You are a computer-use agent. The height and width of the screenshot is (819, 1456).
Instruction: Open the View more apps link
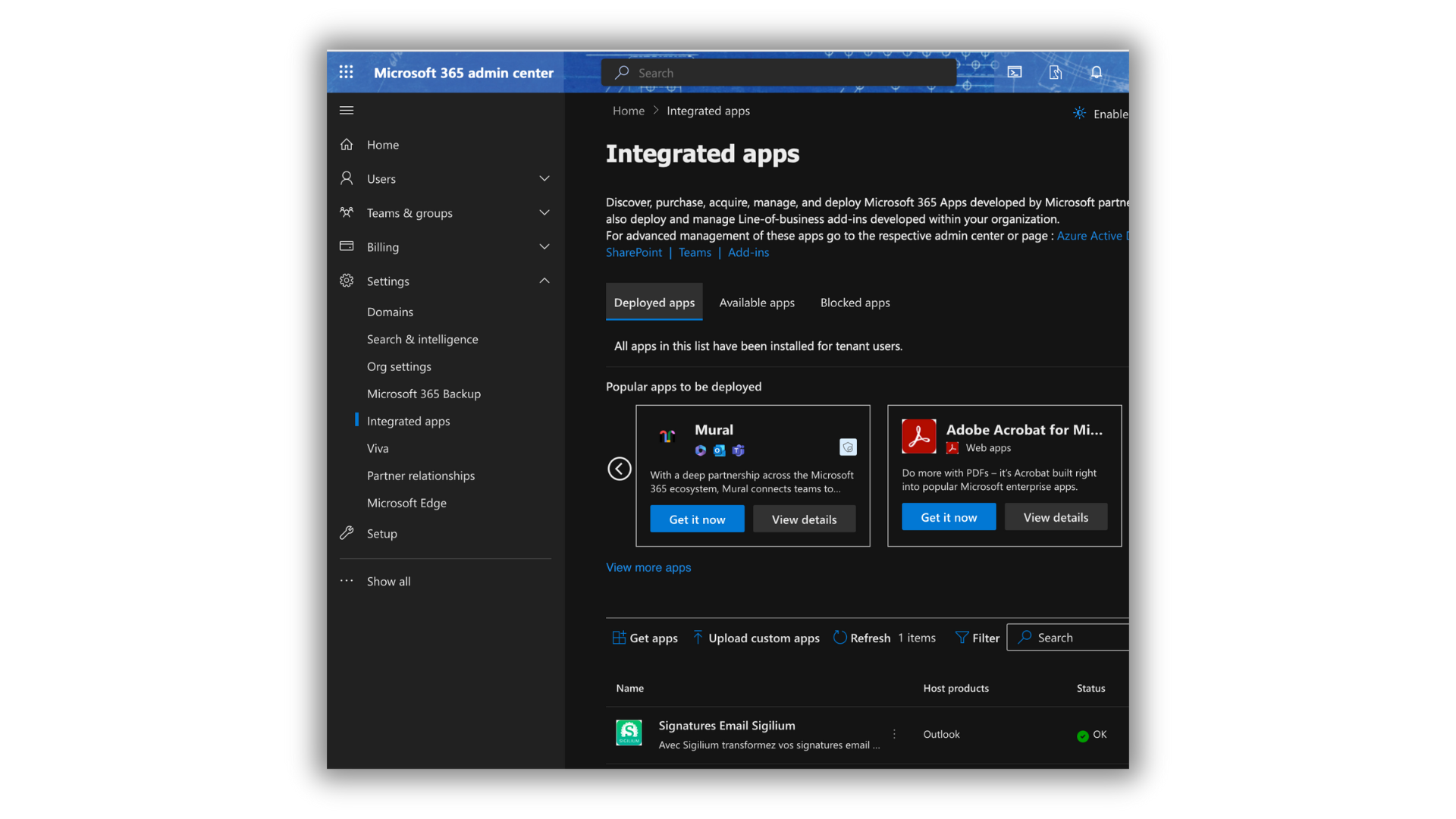tap(648, 567)
